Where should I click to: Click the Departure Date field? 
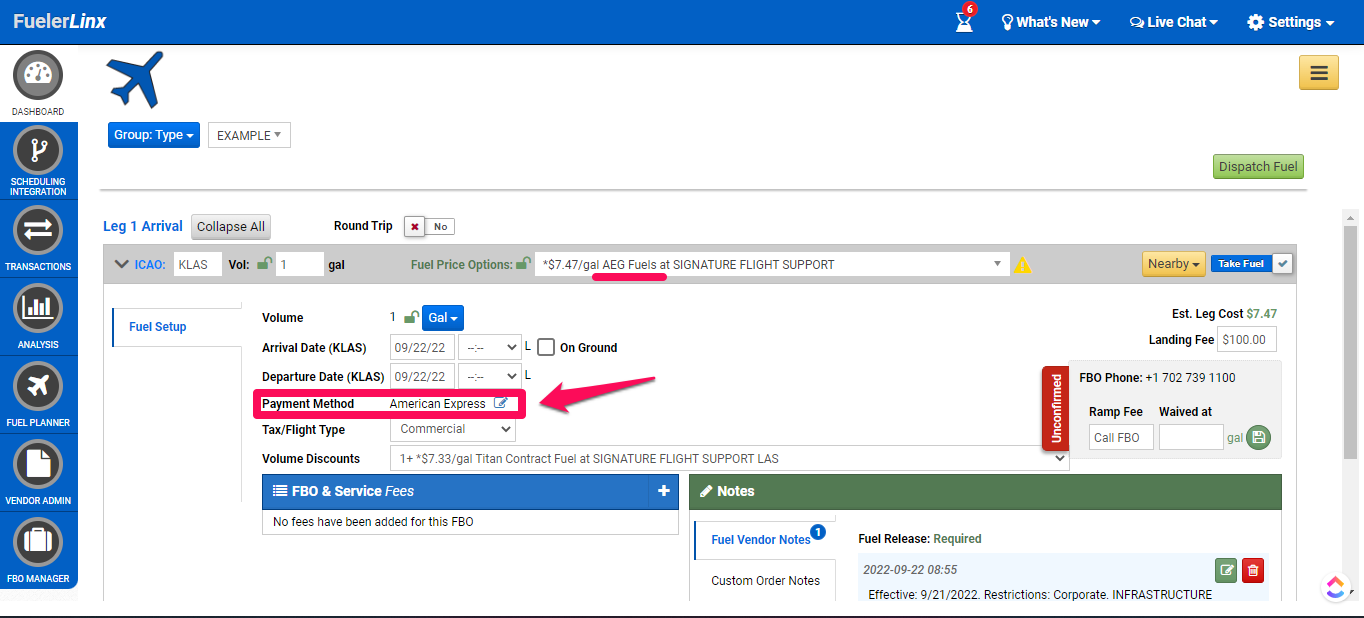coord(421,376)
